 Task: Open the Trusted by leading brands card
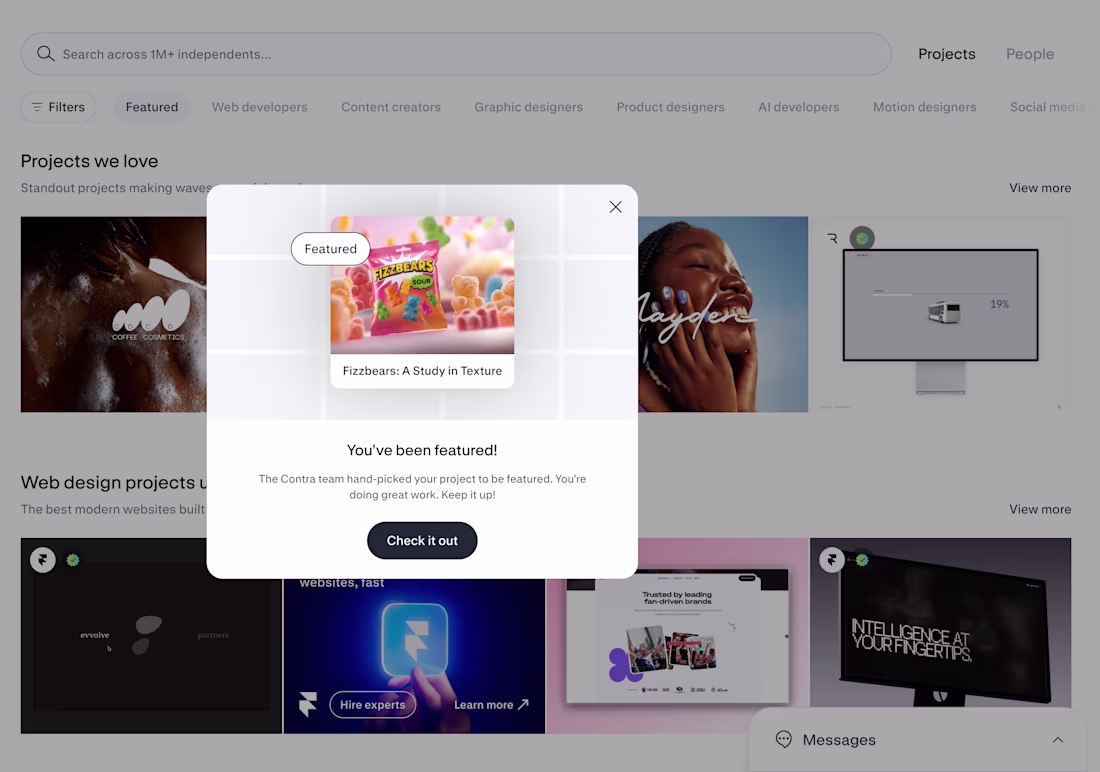(678, 636)
